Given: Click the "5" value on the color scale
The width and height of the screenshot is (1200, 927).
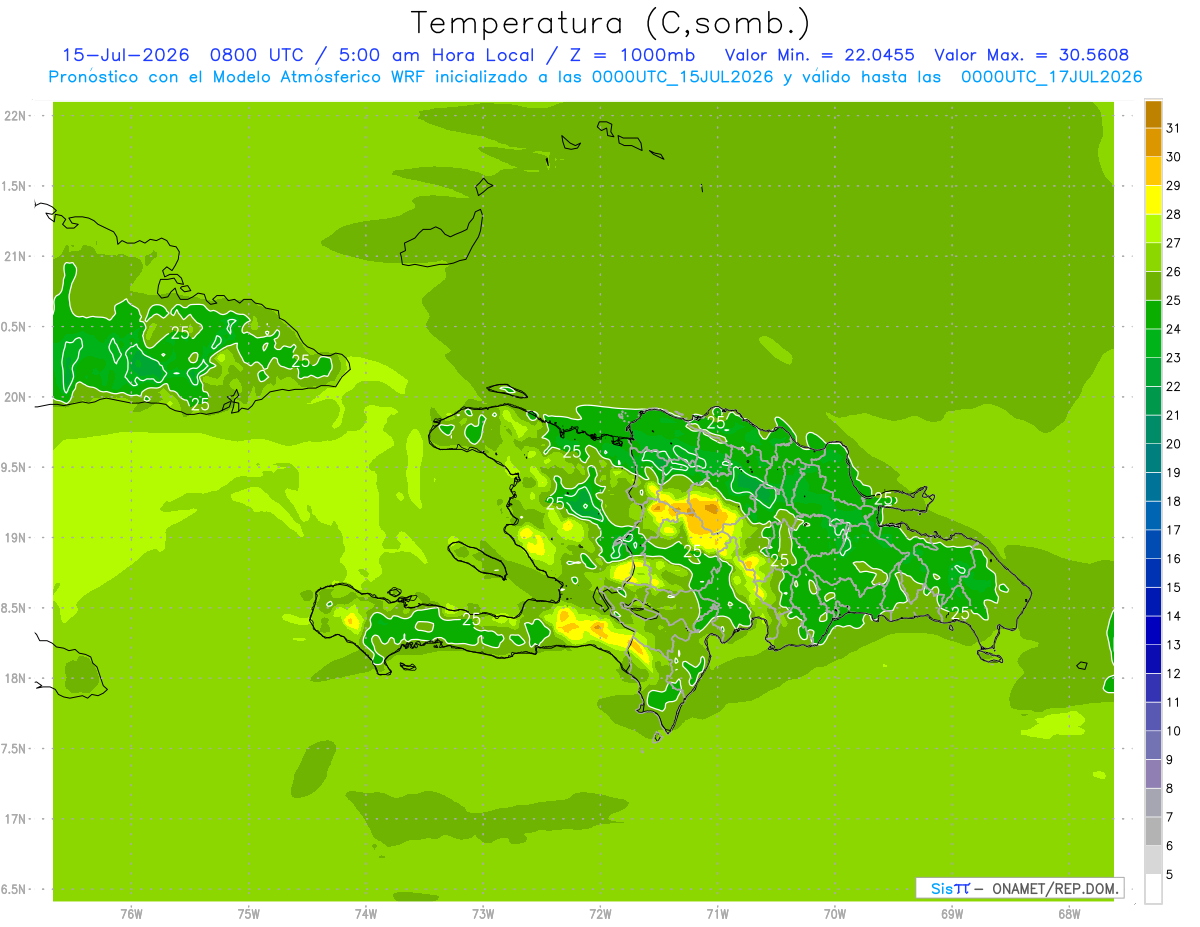Looking at the screenshot, I should (1170, 875).
